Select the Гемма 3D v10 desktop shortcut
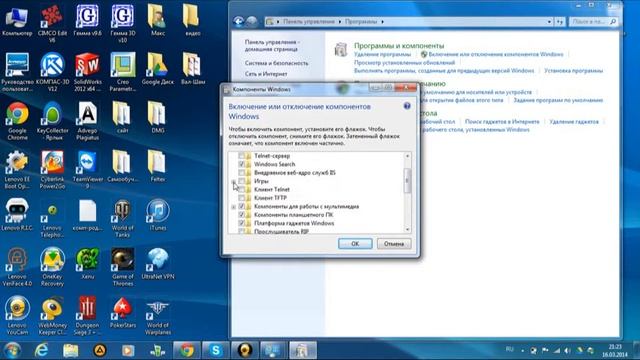The image size is (640, 360). (x=122, y=24)
